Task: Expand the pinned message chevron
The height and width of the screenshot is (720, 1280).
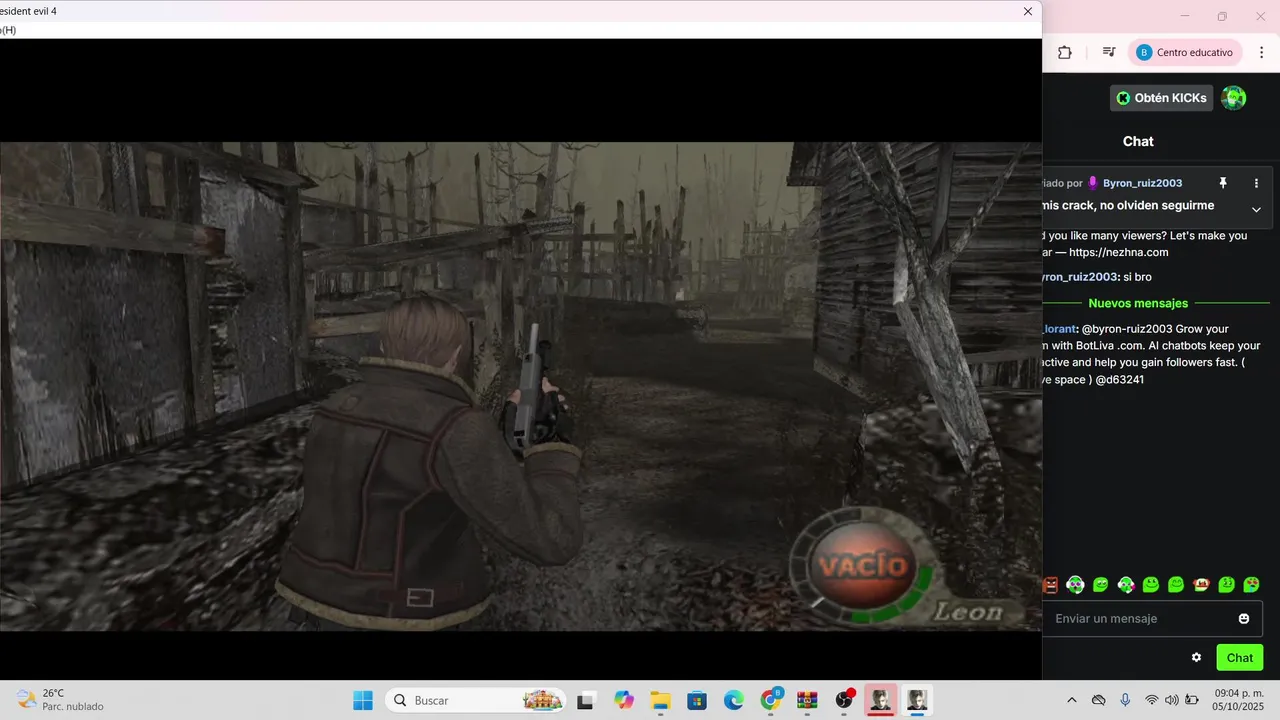Action: (x=1257, y=209)
